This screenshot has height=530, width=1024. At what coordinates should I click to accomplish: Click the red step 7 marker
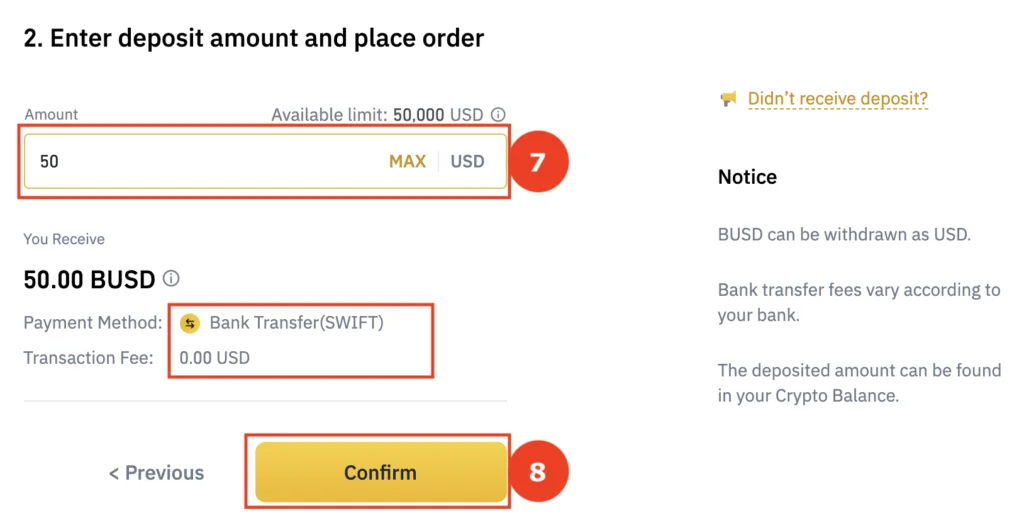click(537, 161)
